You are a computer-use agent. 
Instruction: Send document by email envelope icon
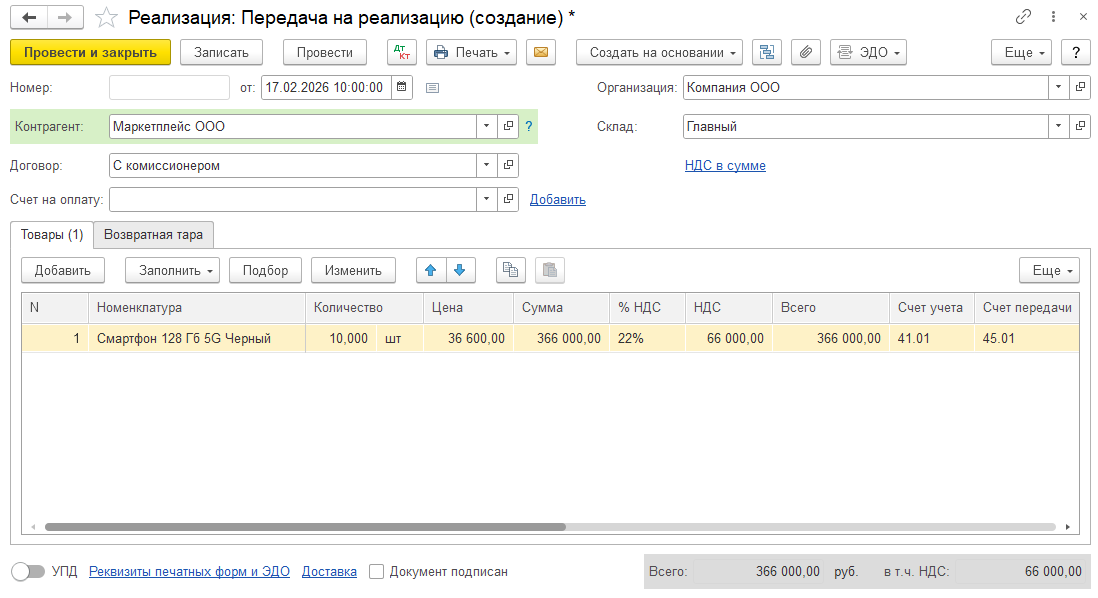[541, 53]
